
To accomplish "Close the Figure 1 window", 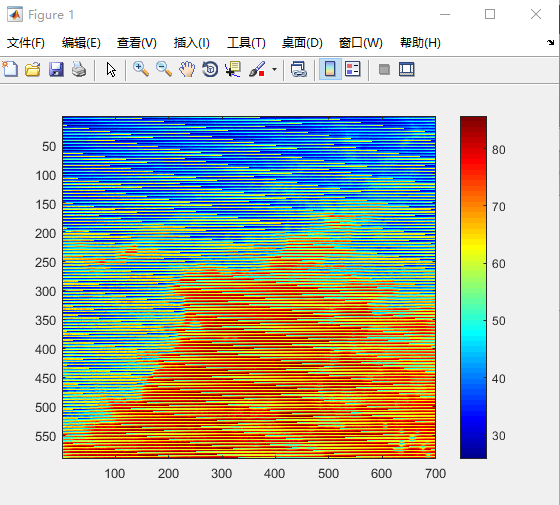I will [536, 14].
